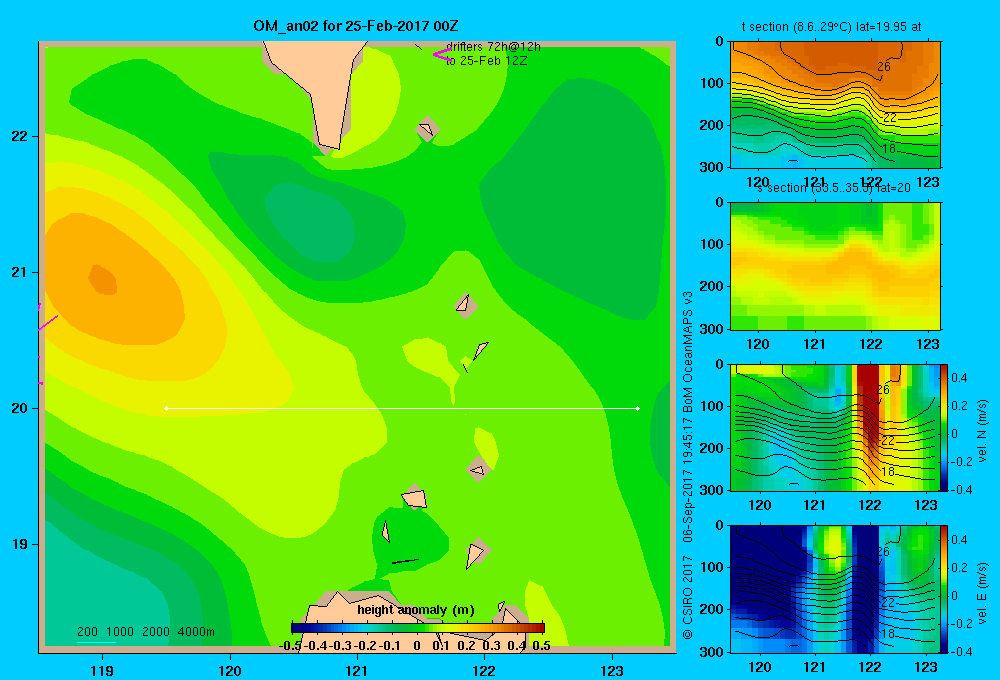1000x680 pixels.
Task: Click the left endpoint of the white section line
Action: [166, 408]
